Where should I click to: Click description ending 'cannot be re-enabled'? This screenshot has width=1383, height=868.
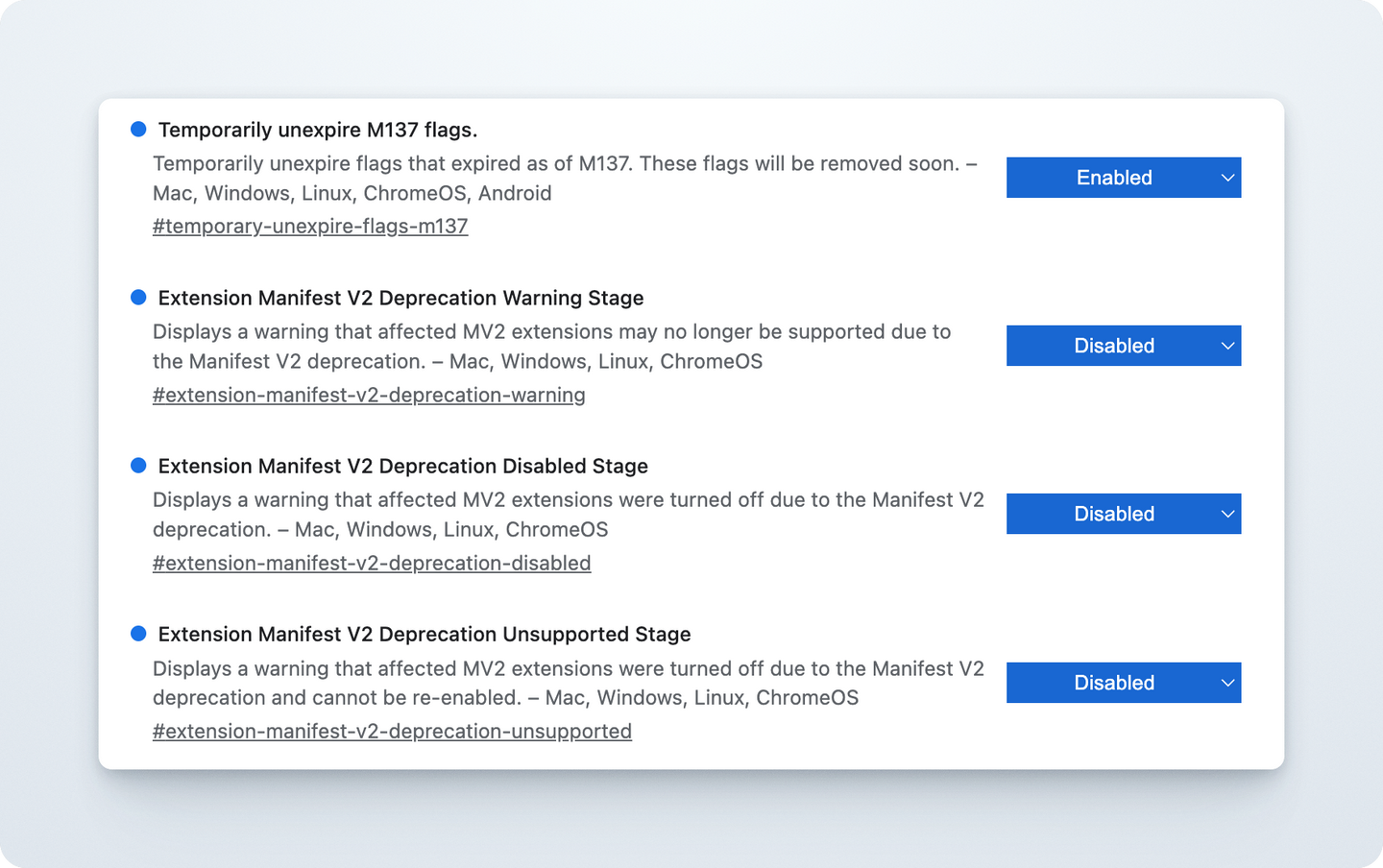pyautogui.click(x=569, y=683)
